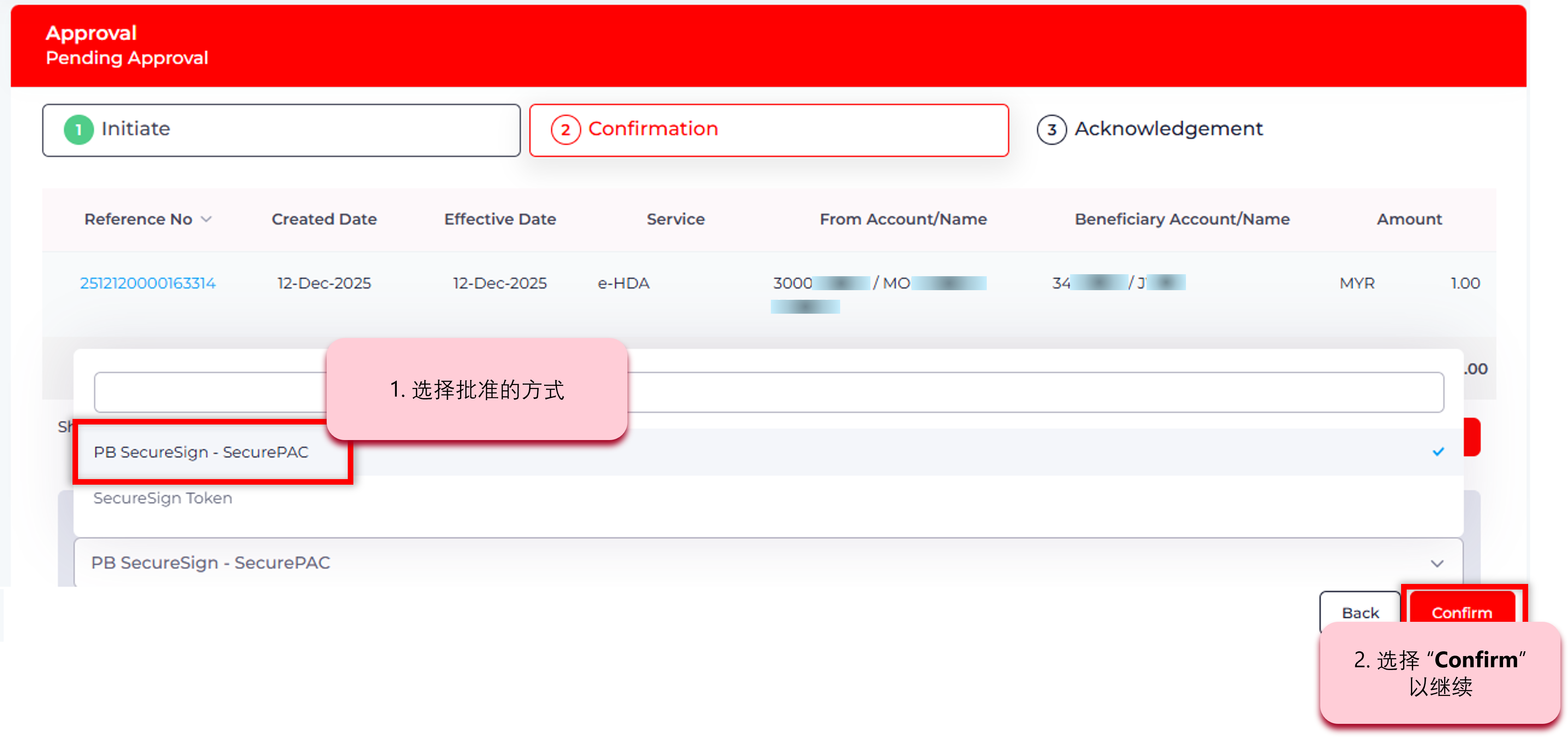This screenshot has width=1568, height=737.
Task: Click Beneficiary Account/Name column header
Action: point(1182,219)
